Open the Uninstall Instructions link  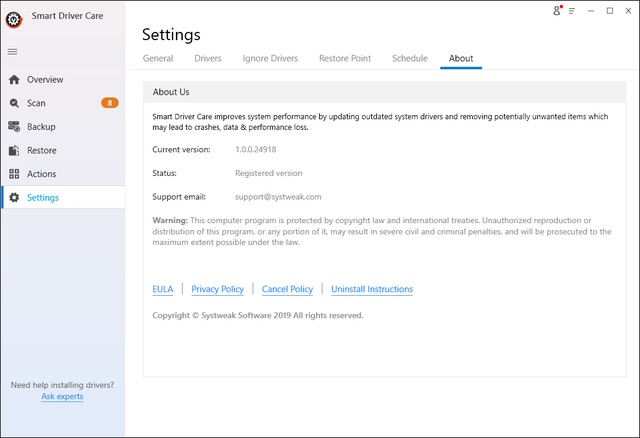point(372,289)
